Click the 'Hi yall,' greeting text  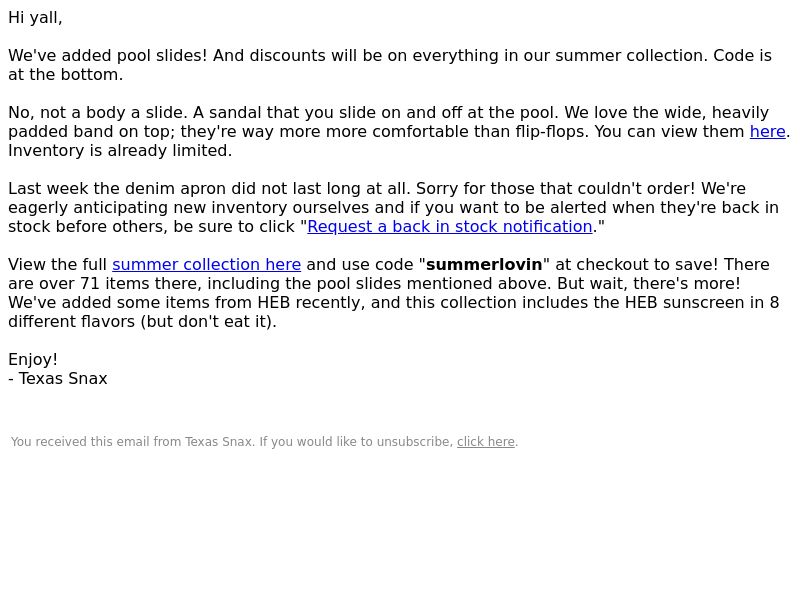(35, 18)
